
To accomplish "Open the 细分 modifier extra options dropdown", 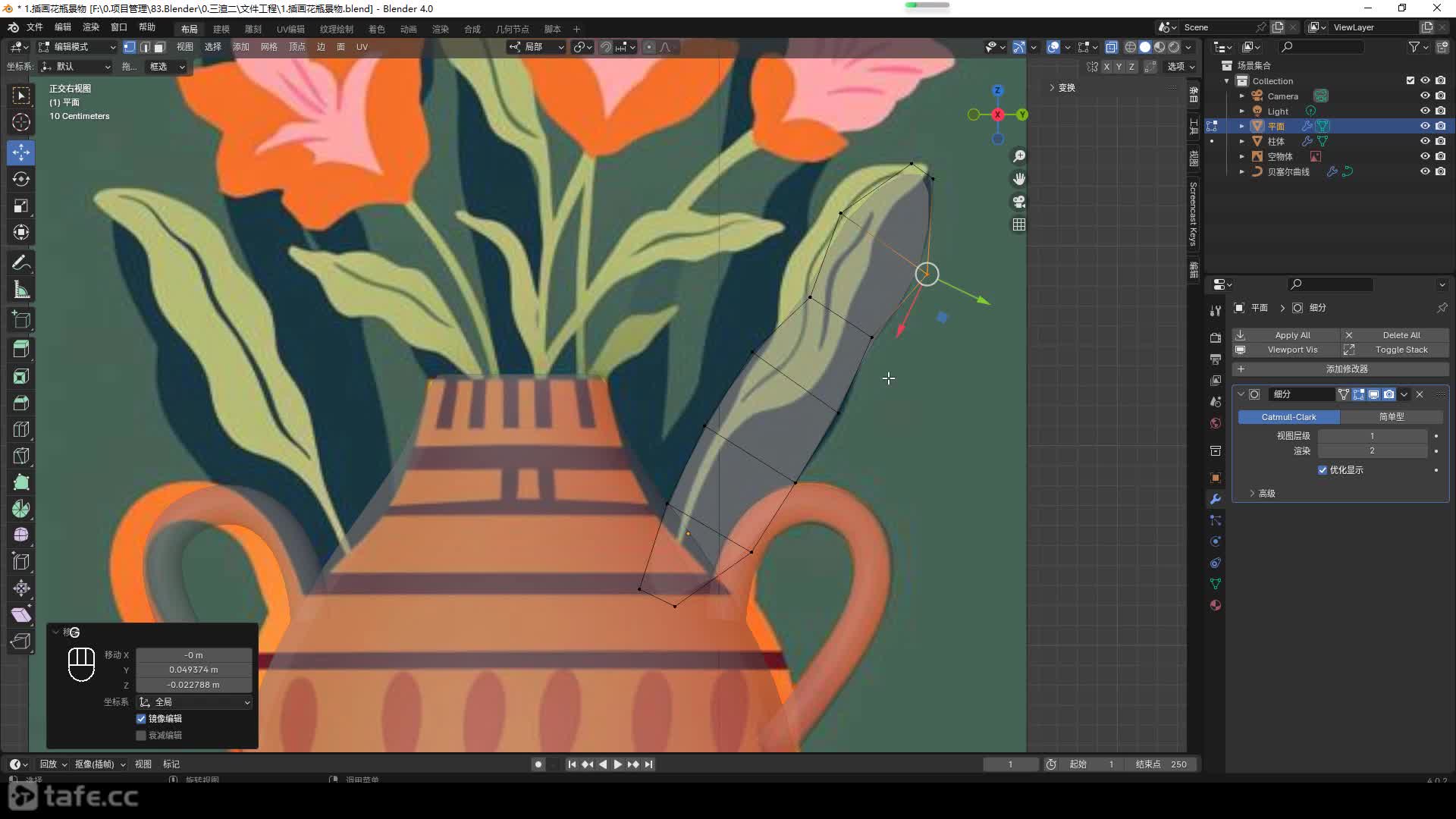I will pos(1404,394).
